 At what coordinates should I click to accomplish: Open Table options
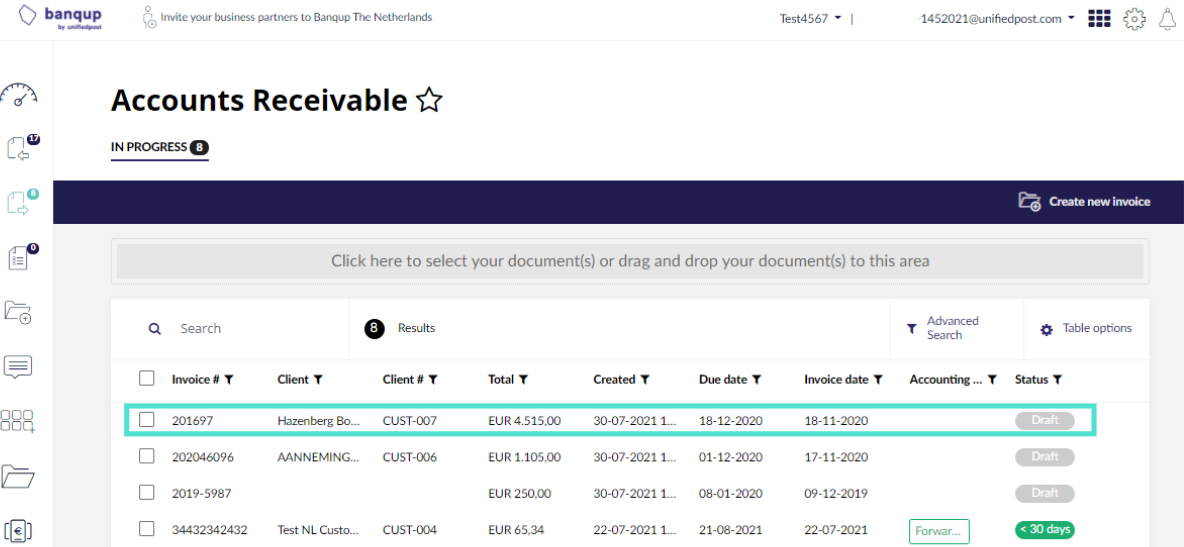(x=1086, y=329)
